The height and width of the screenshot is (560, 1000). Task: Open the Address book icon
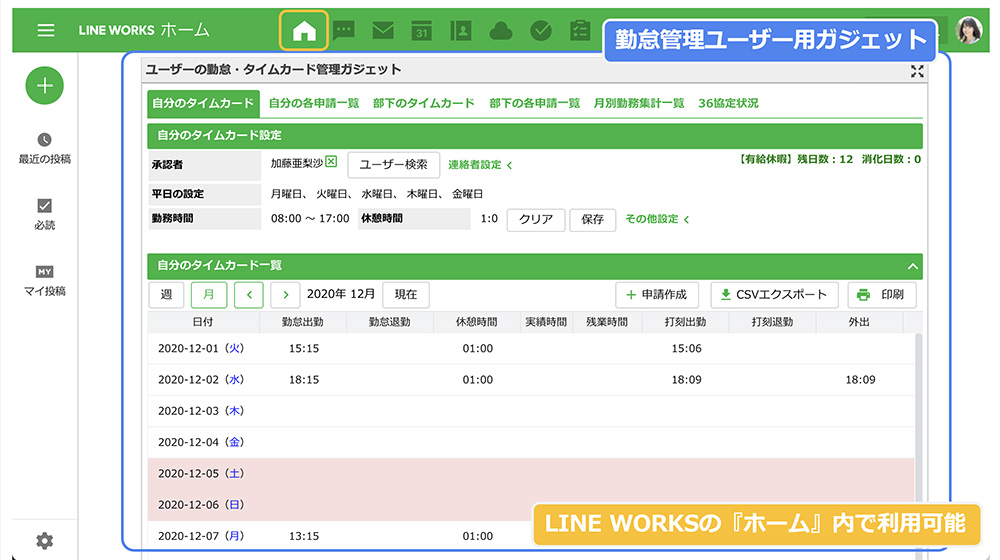460,30
